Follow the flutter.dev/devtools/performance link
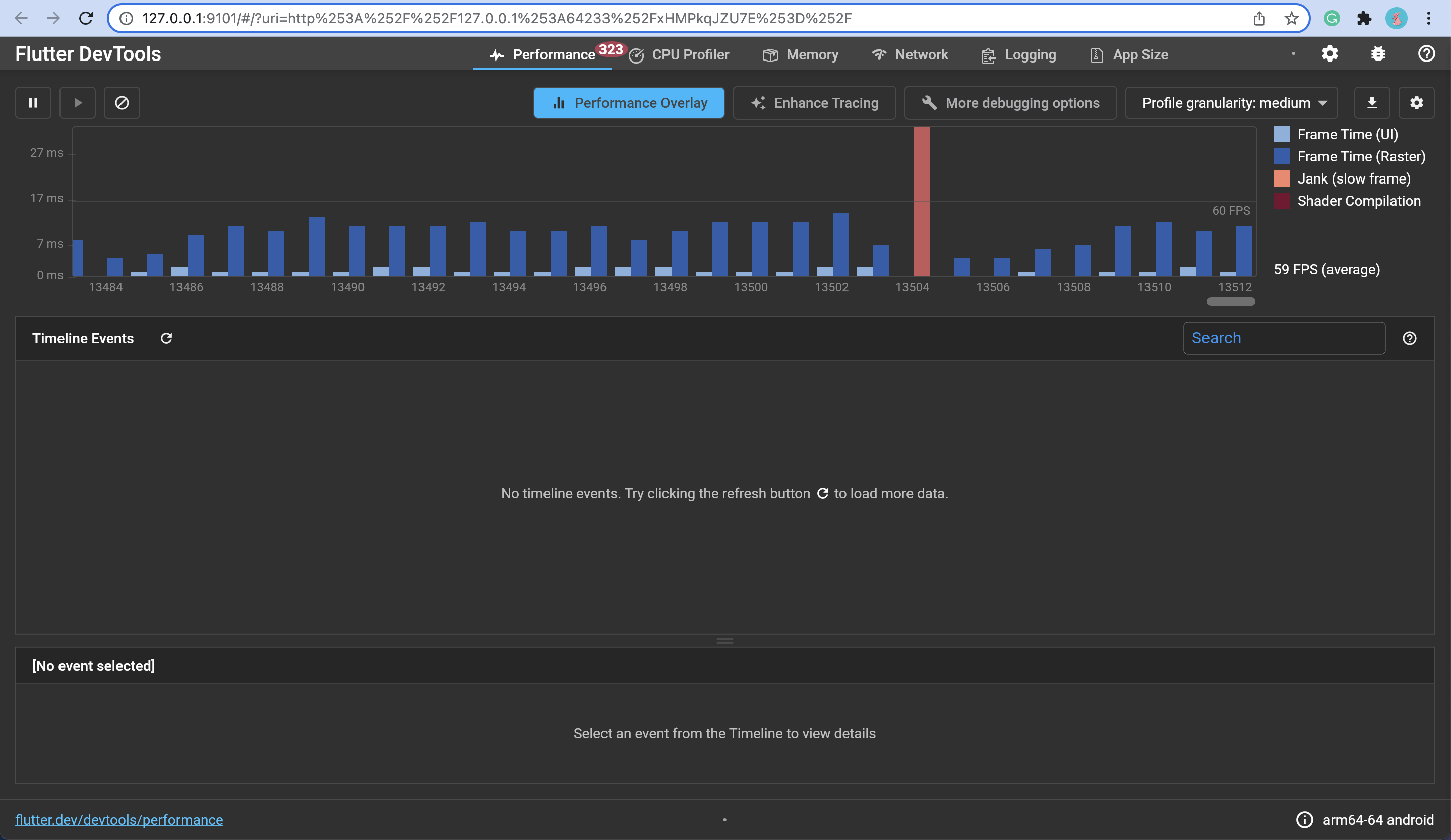 pos(119,819)
